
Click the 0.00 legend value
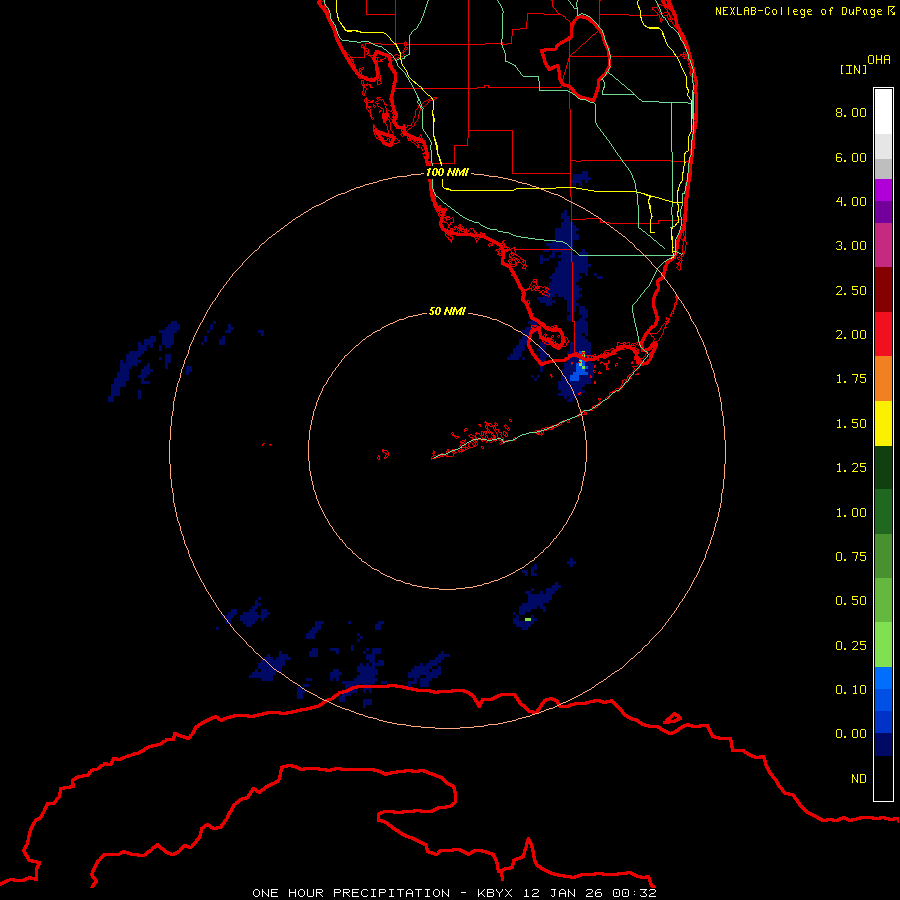pos(851,734)
